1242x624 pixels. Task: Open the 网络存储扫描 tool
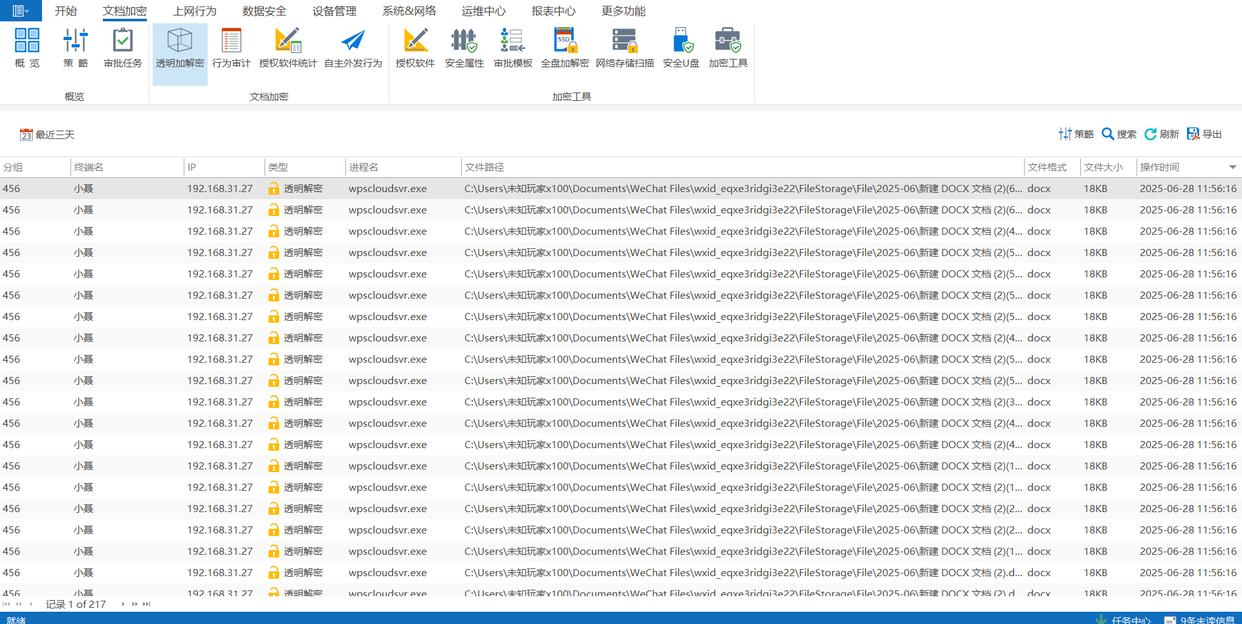625,48
